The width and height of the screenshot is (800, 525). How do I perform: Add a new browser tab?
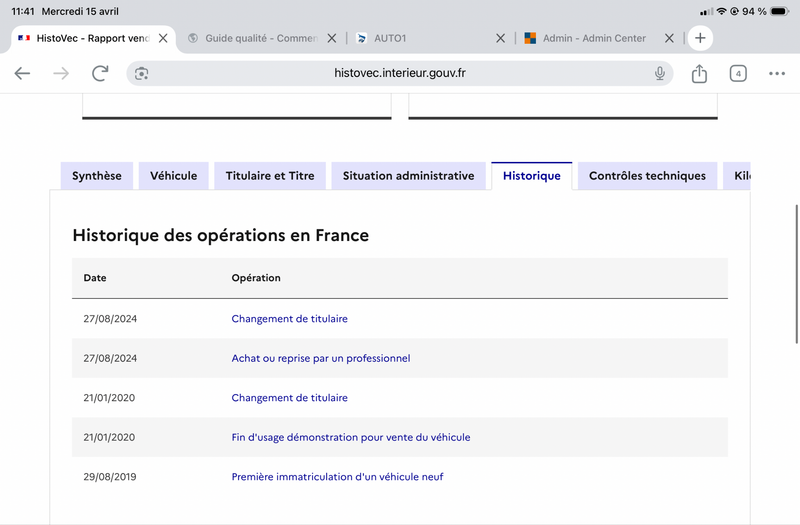pos(700,38)
